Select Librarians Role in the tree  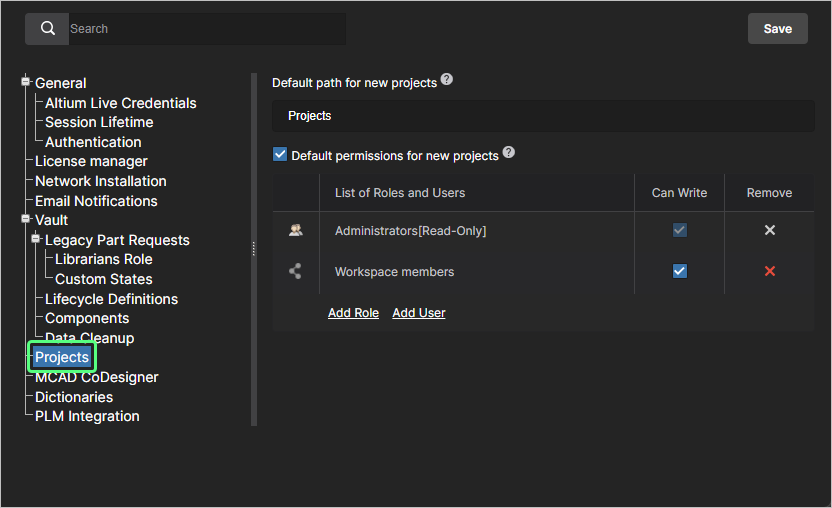click(x=104, y=260)
